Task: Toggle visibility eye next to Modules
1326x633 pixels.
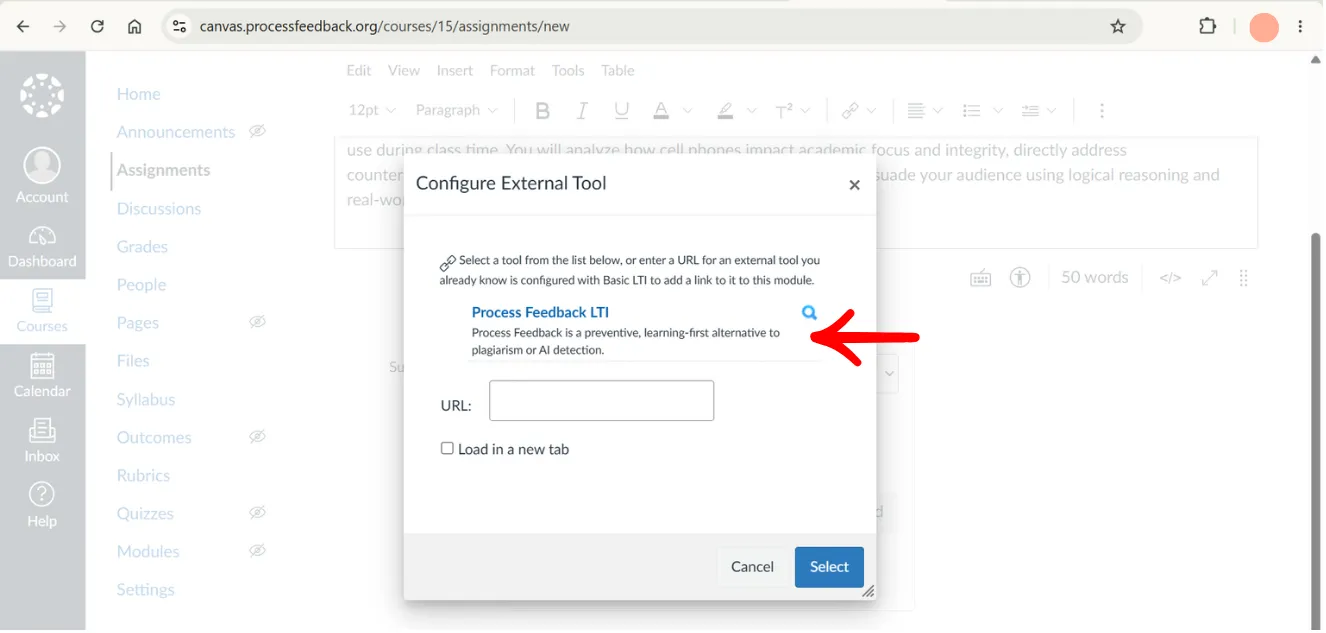Action: point(257,551)
